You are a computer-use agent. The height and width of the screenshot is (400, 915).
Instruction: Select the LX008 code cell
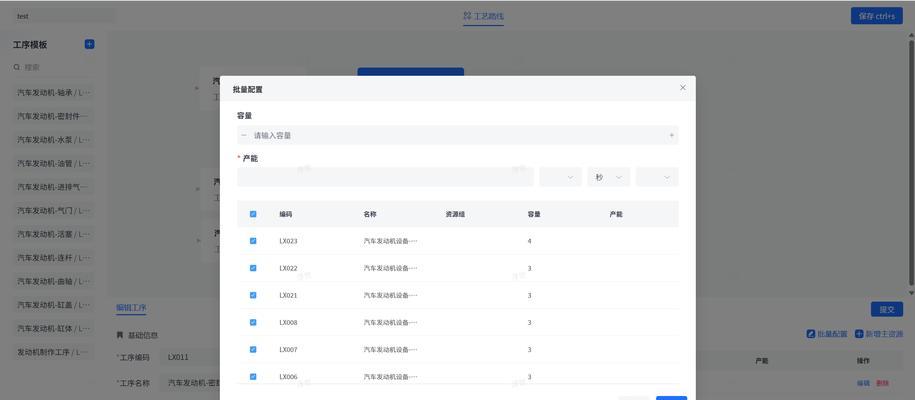click(288, 322)
